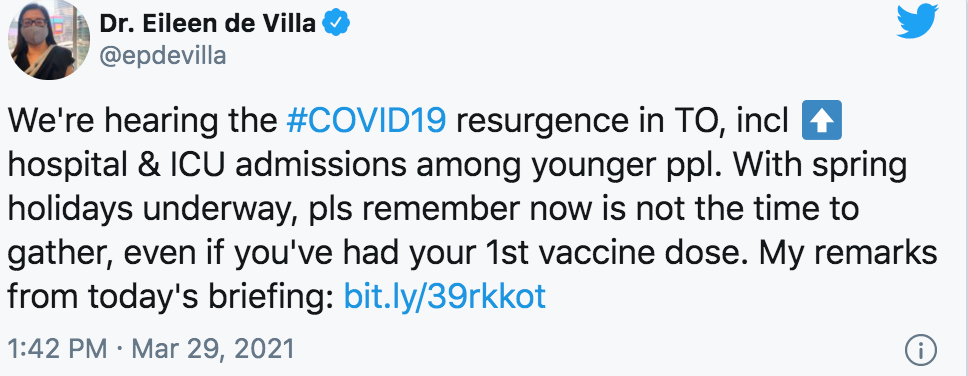
Task: Click the "from today's briefing:" text
Action: 170,297
